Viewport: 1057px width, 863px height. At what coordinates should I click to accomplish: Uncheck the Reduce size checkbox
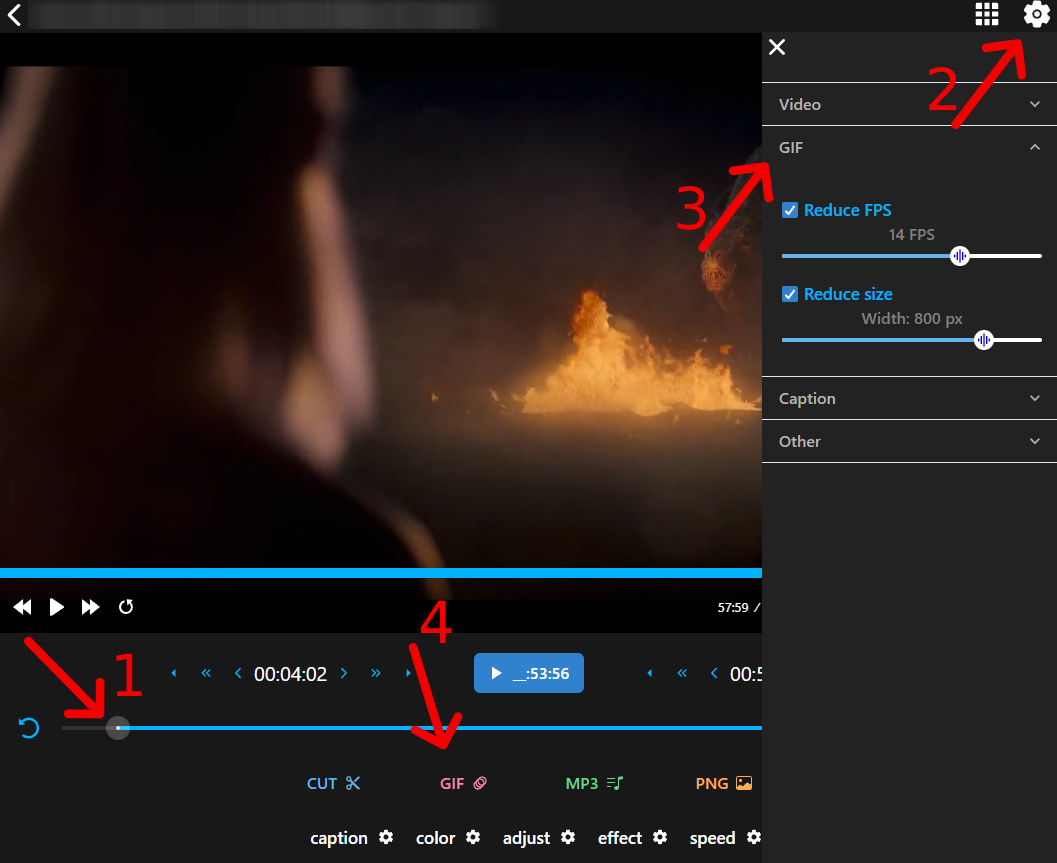click(x=790, y=294)
